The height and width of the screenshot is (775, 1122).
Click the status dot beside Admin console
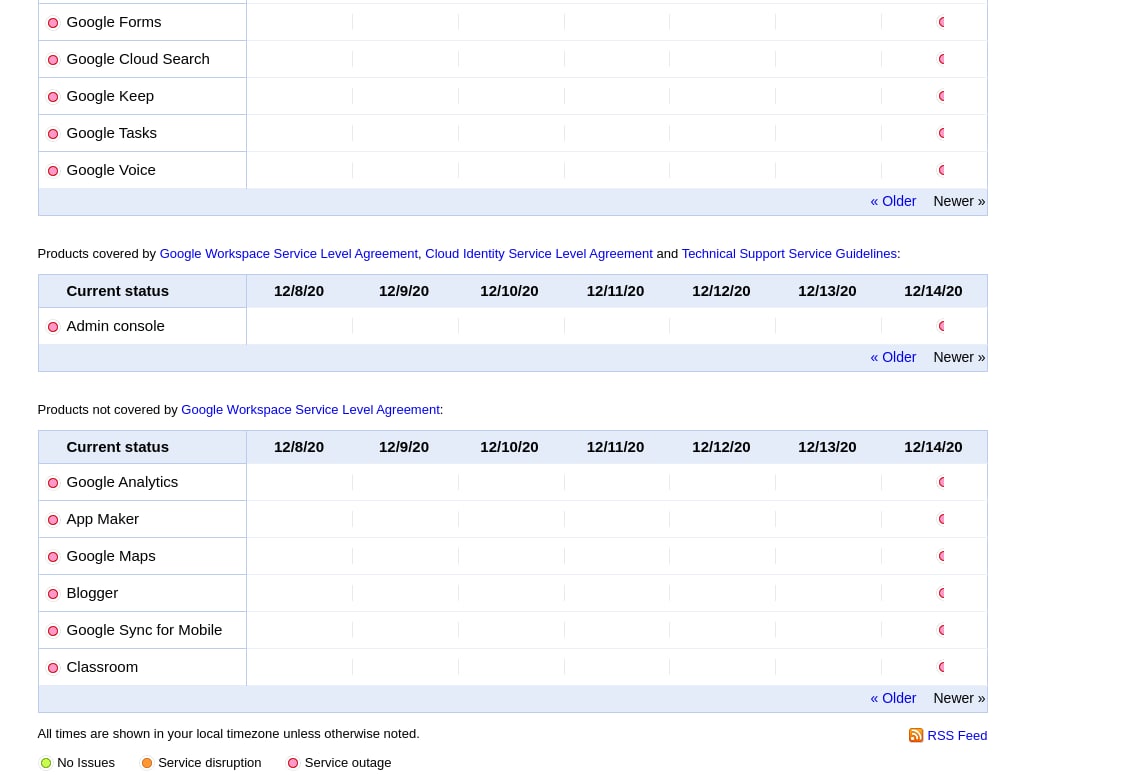[x=53, y=327]
